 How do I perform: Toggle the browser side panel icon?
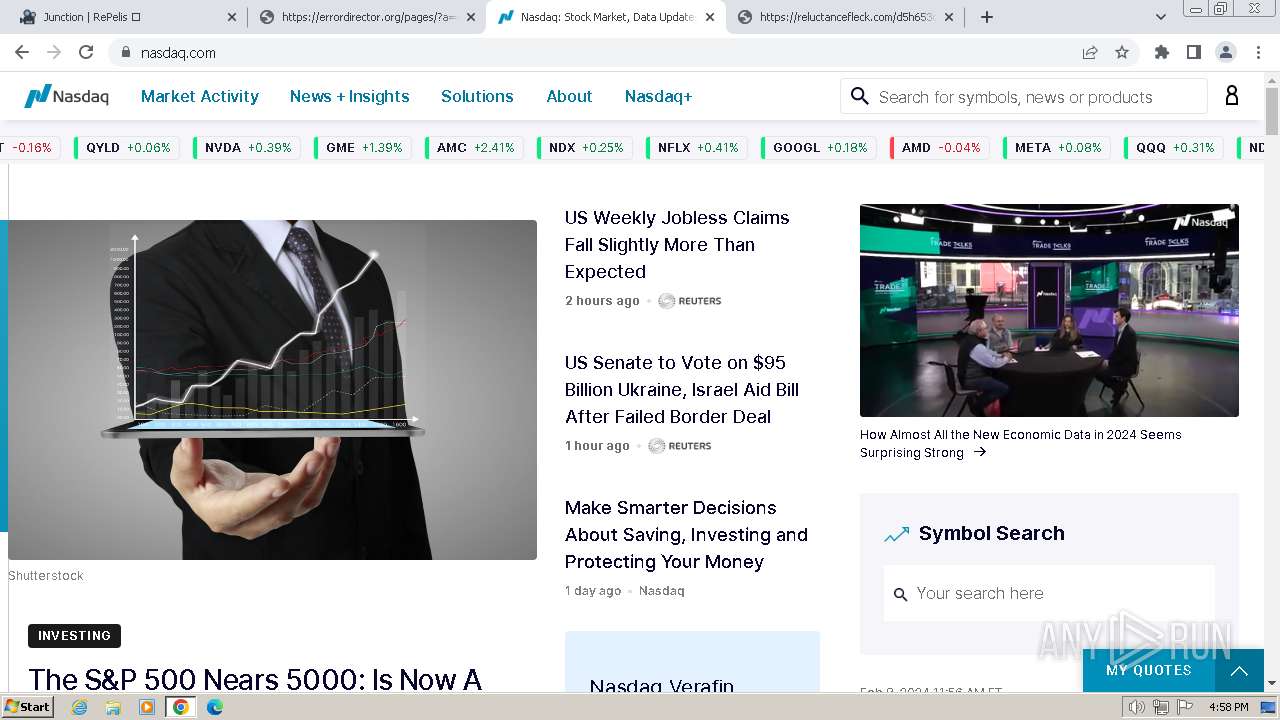pyautogui.click(x=1194, y=52)
